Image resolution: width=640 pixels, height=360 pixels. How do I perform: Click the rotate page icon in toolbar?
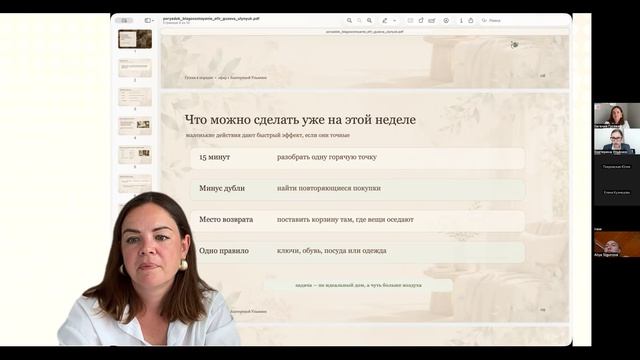point(421,20)
